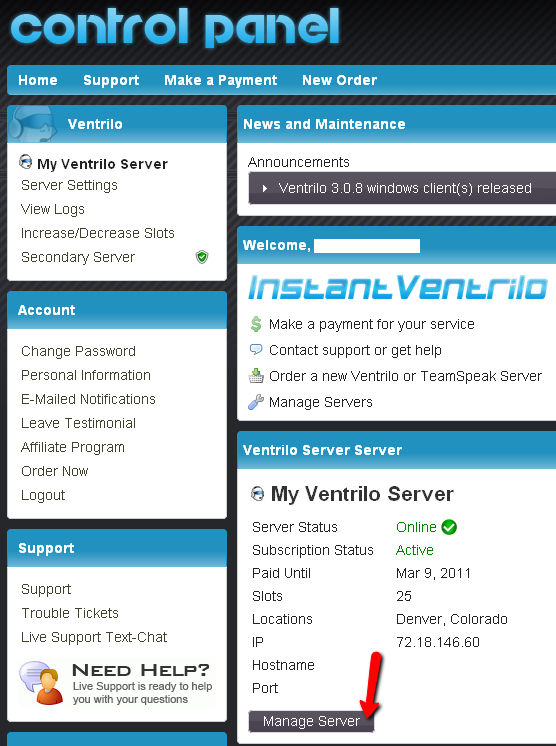Click Contact support or get help
The height and width of the screenshot is (746, 556).
[x=355, y=350]
